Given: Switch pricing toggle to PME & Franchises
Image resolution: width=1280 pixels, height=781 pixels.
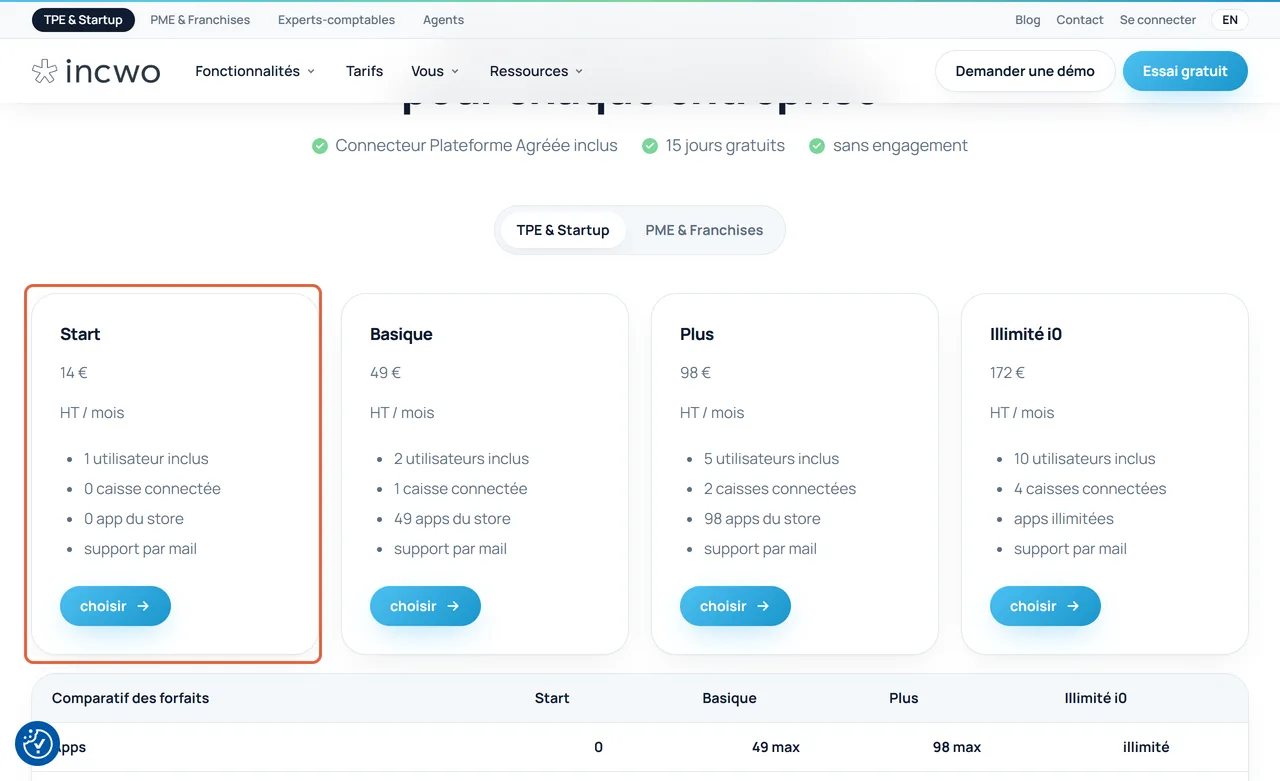Looking at the screenshot, I should pyautogui.click(x=704, y=230).
